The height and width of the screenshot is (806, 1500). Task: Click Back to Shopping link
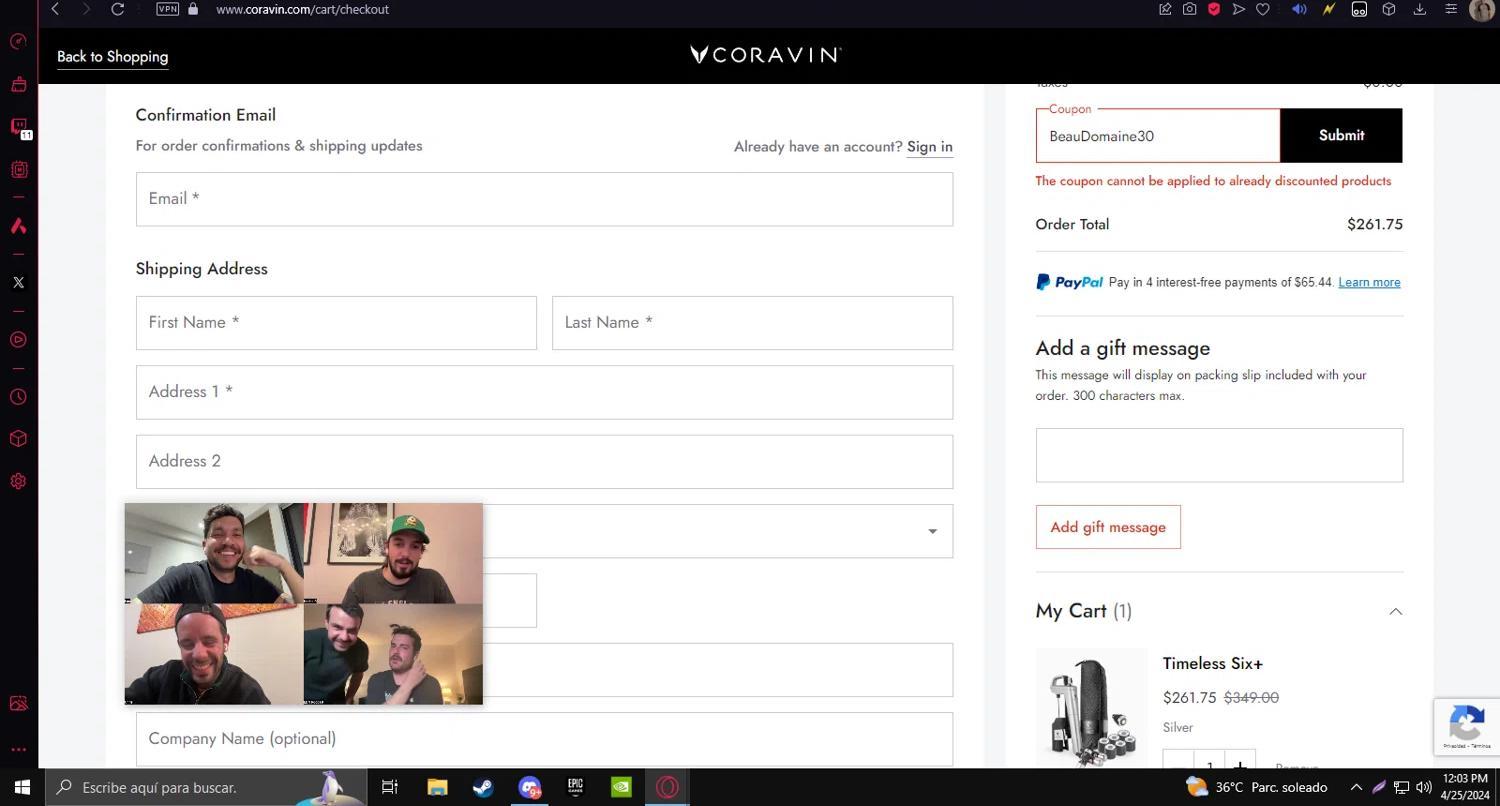pyautogui.click(x=112, y=57)
